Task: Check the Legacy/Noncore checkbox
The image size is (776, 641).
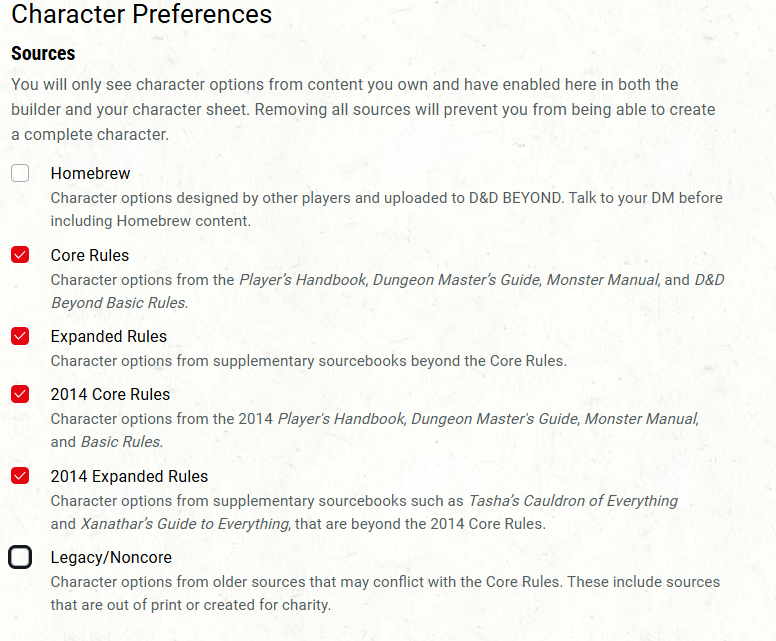Action: tap(20, 557)
